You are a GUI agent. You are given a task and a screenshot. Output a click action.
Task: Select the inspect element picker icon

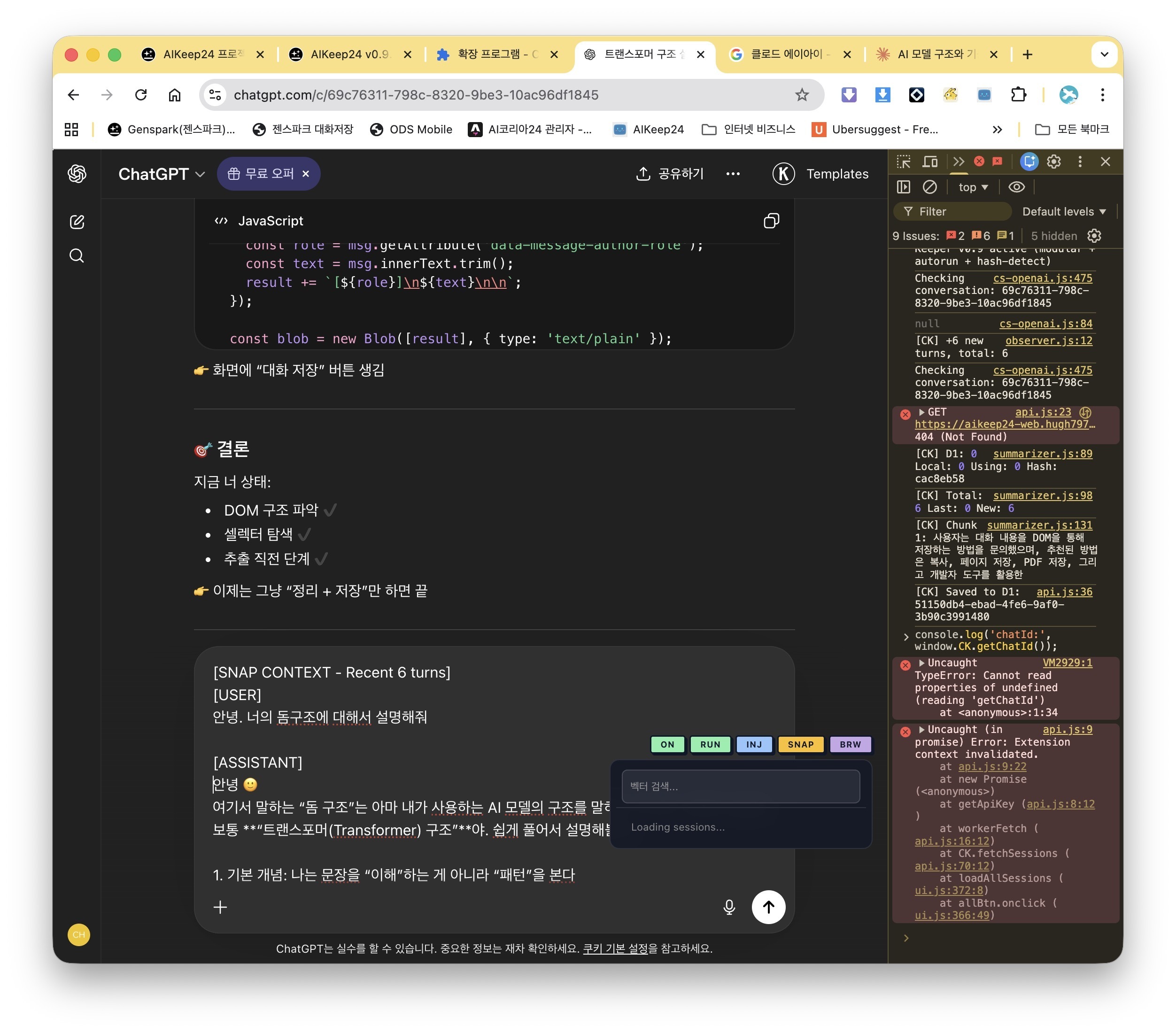pos(903,162)
